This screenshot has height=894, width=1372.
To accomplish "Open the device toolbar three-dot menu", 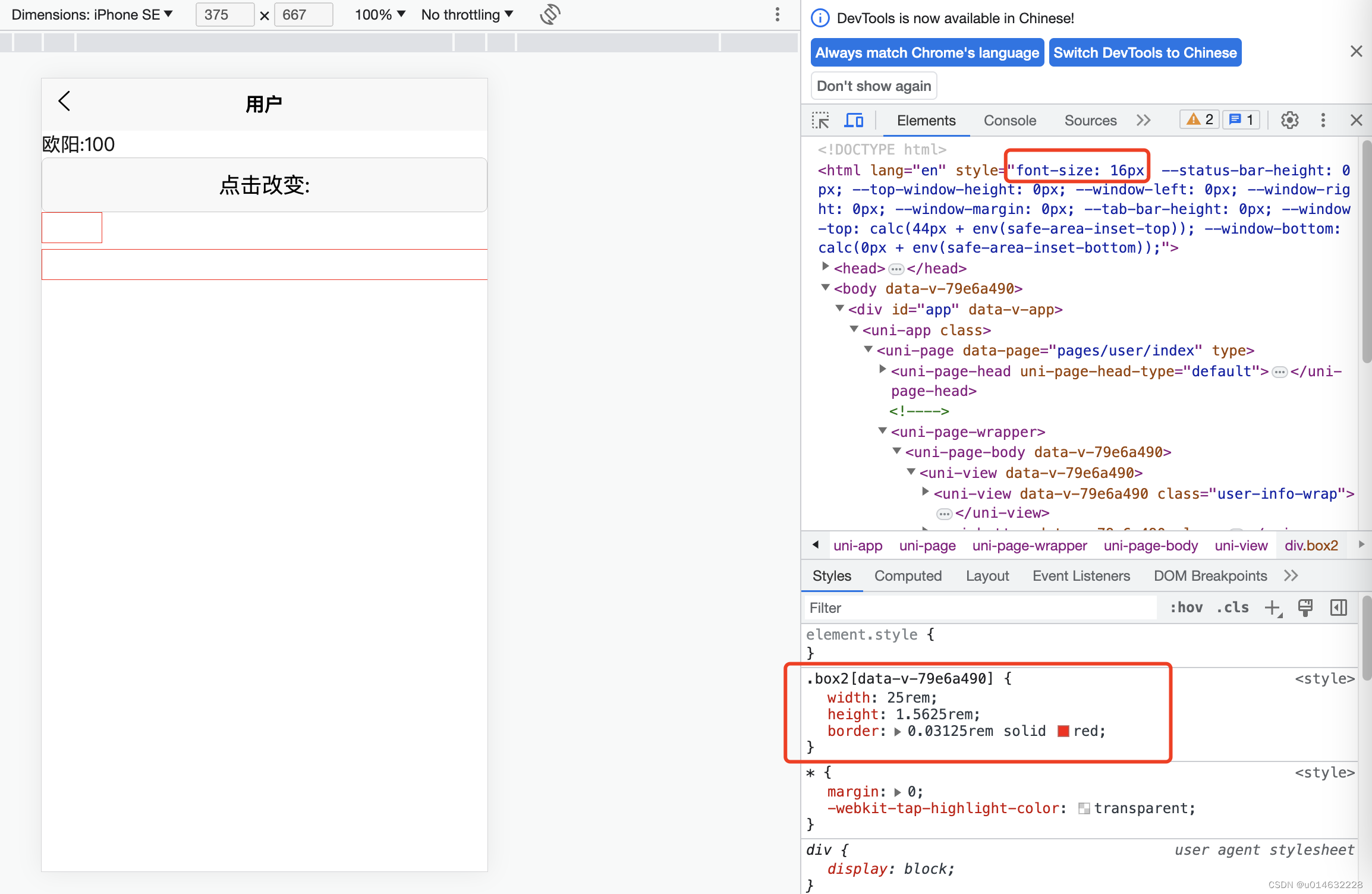I will (x=777, y=15).
